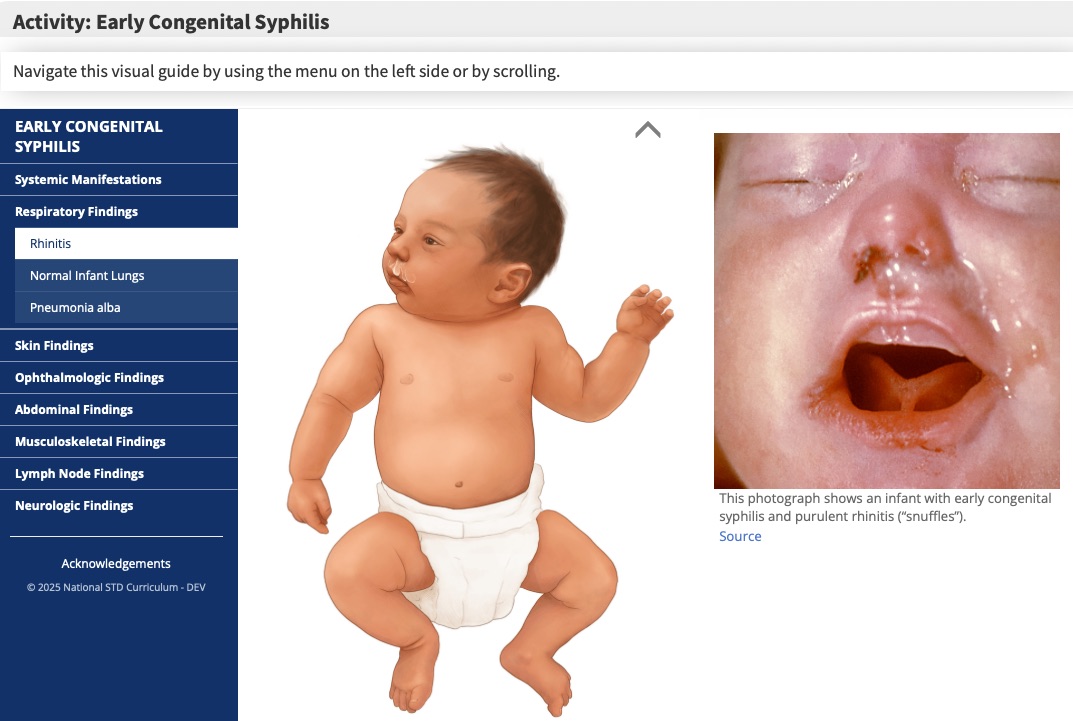Select Lymph Node Findings
This screenshot has width=1073, height=721.
click(x=119, y=474)
